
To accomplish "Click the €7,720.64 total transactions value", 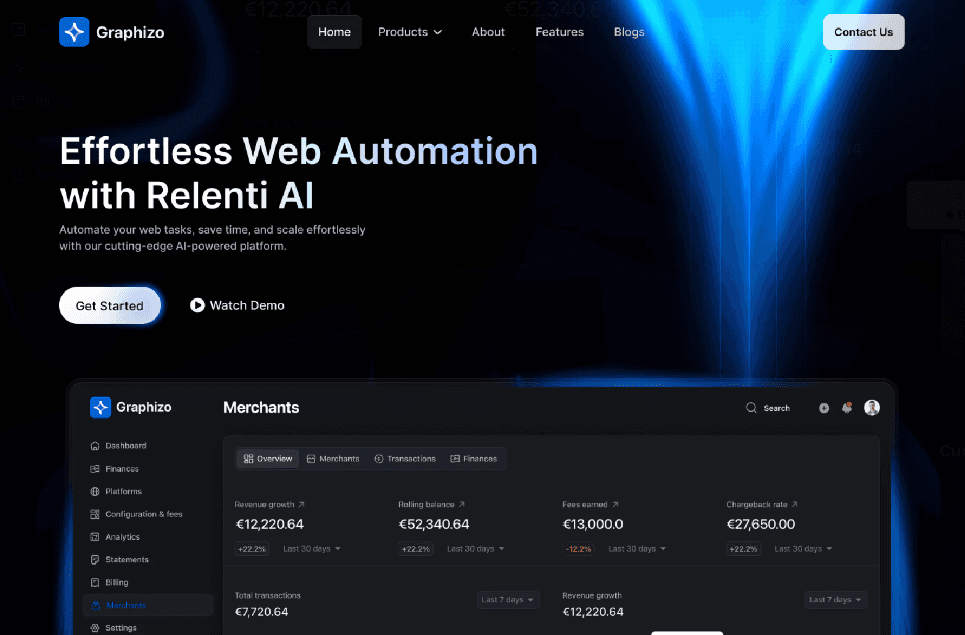I will (262, 612).
